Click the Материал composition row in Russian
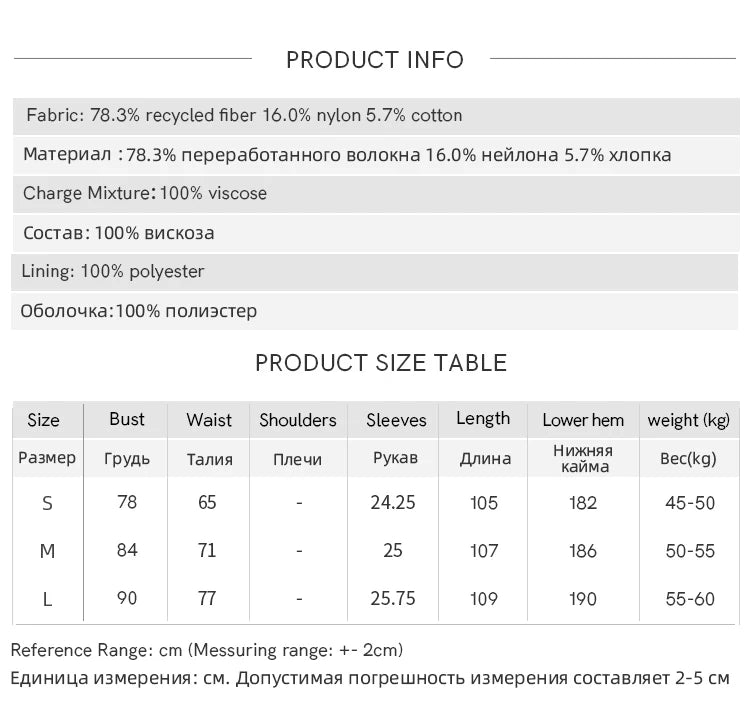This screenshot has width=750, height=717. click(347, 155)
